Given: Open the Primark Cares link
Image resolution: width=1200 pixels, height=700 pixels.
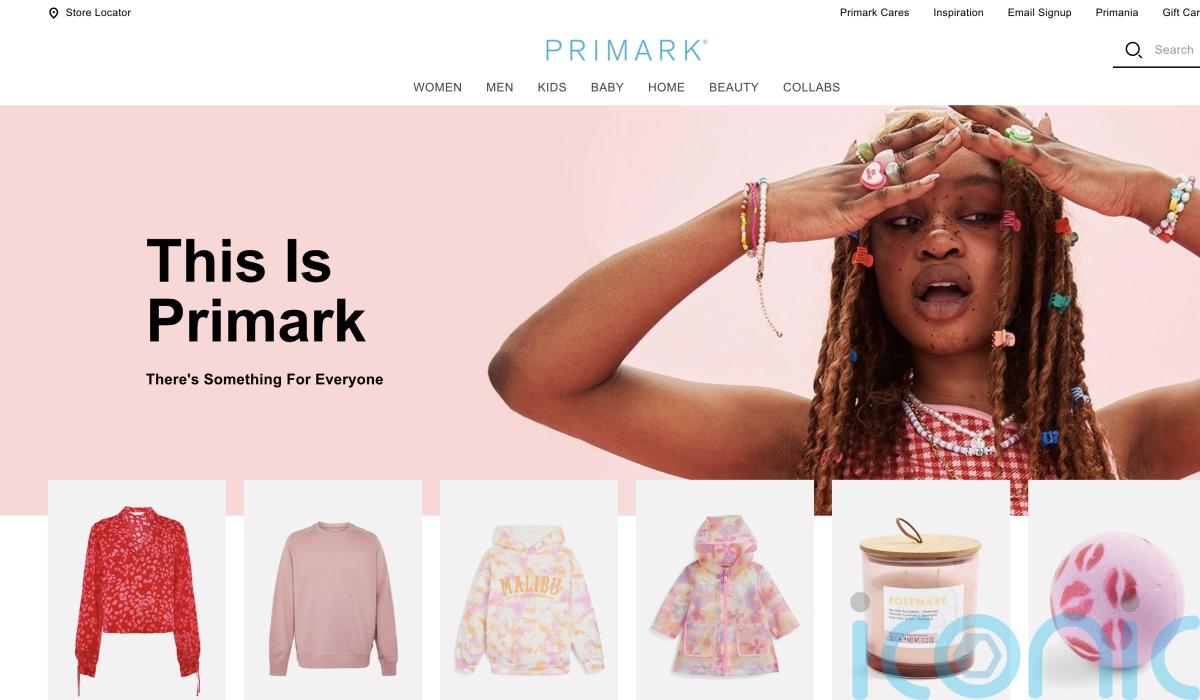Looking at the screenshot, I should (x=874, y=13).
